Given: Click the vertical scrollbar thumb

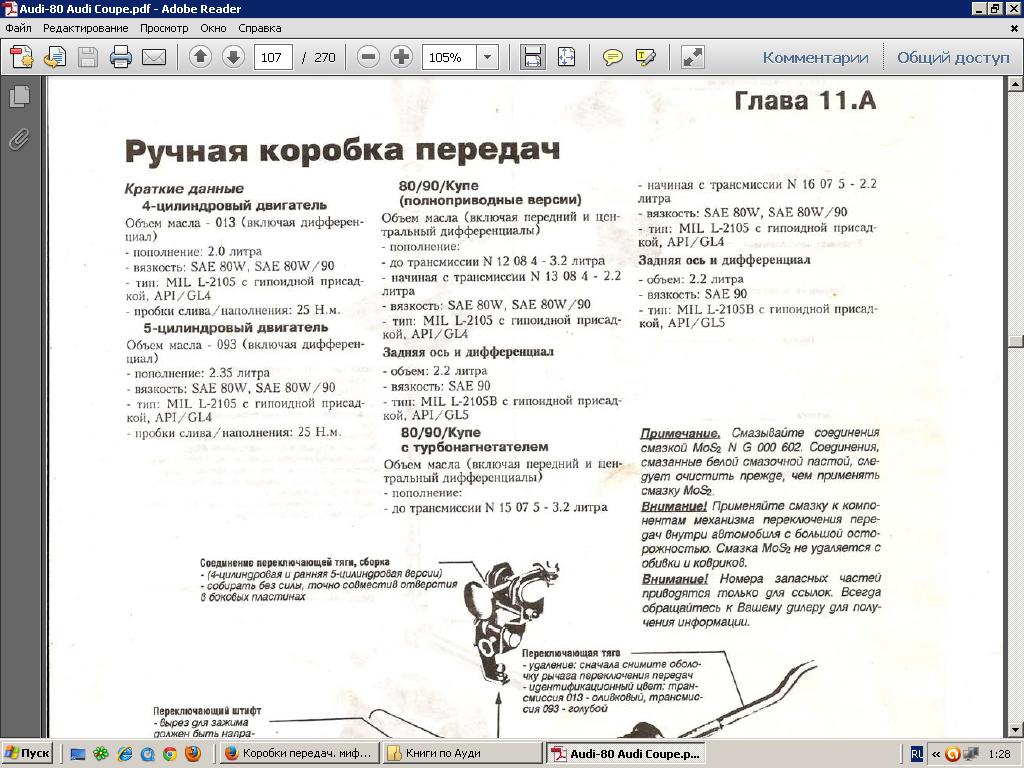Looking at the screenshot, I should pyautogui.click(x=1016, y=341).
